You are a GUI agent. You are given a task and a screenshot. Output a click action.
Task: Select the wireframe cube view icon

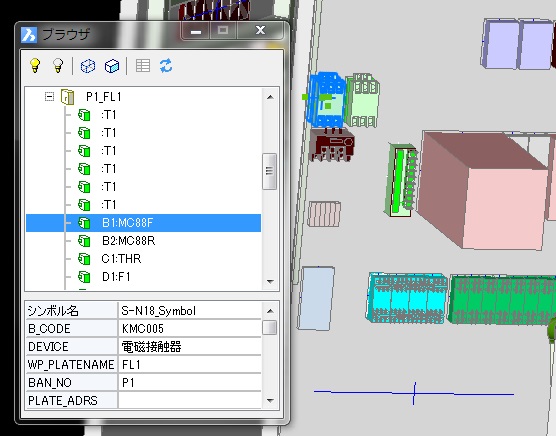click(x=88, y=66)
